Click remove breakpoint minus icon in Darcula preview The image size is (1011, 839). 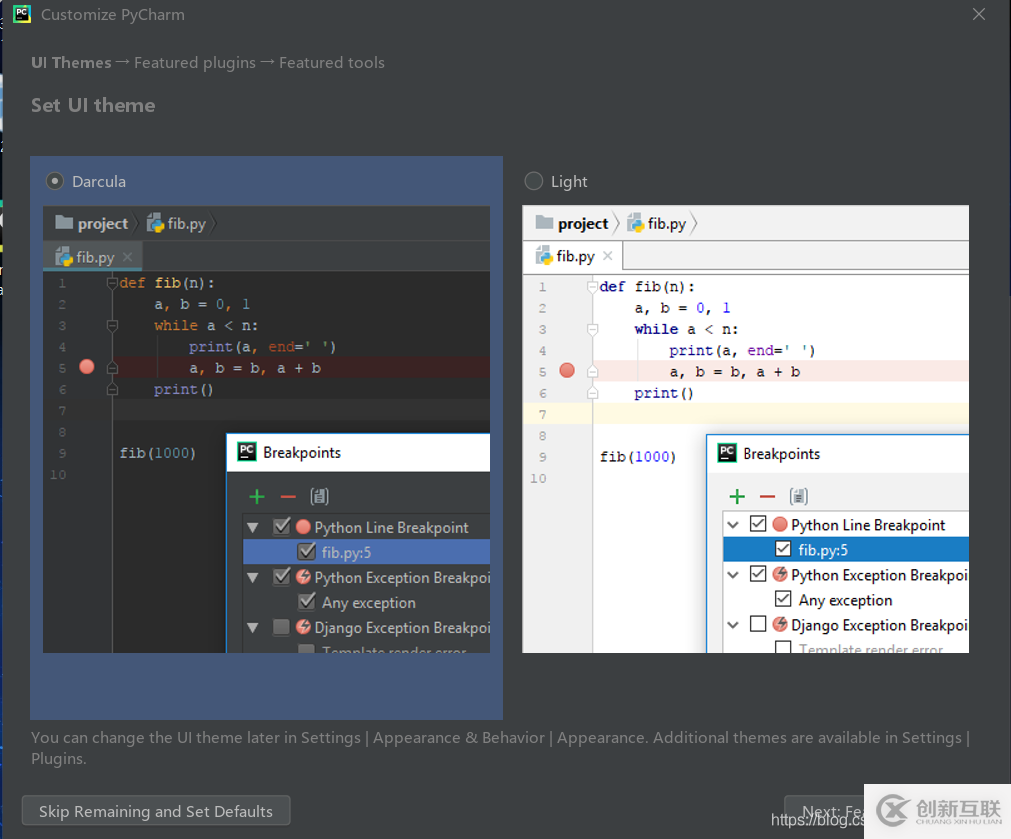(x=288, y=497)
